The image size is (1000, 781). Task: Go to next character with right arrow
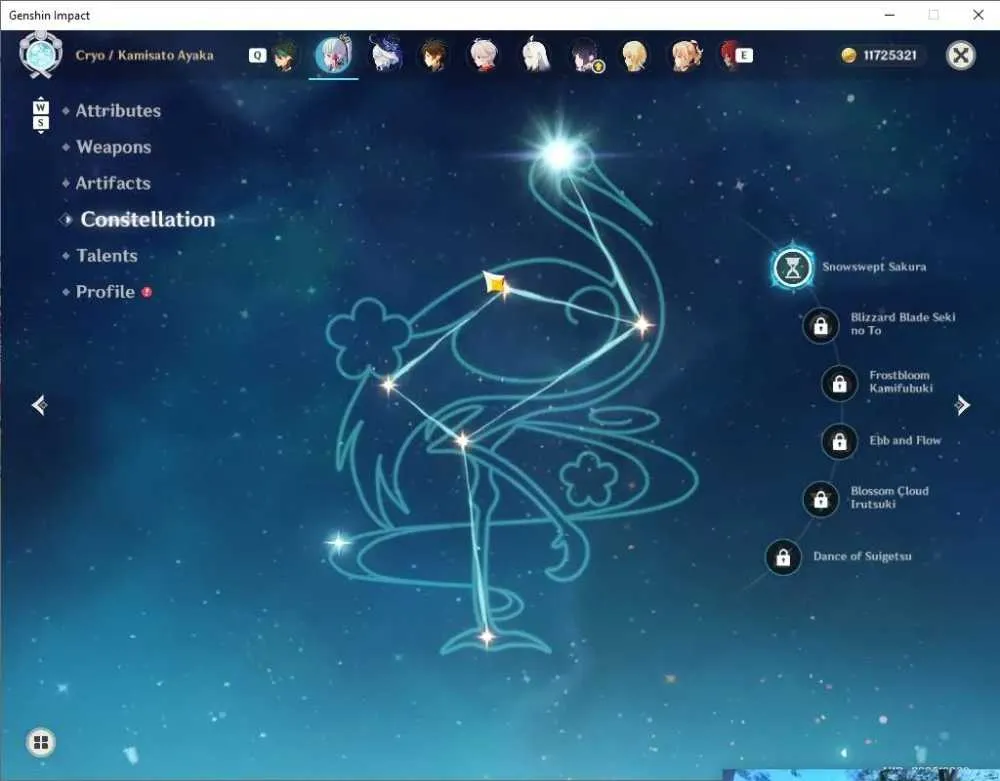(x=962, y=405)
